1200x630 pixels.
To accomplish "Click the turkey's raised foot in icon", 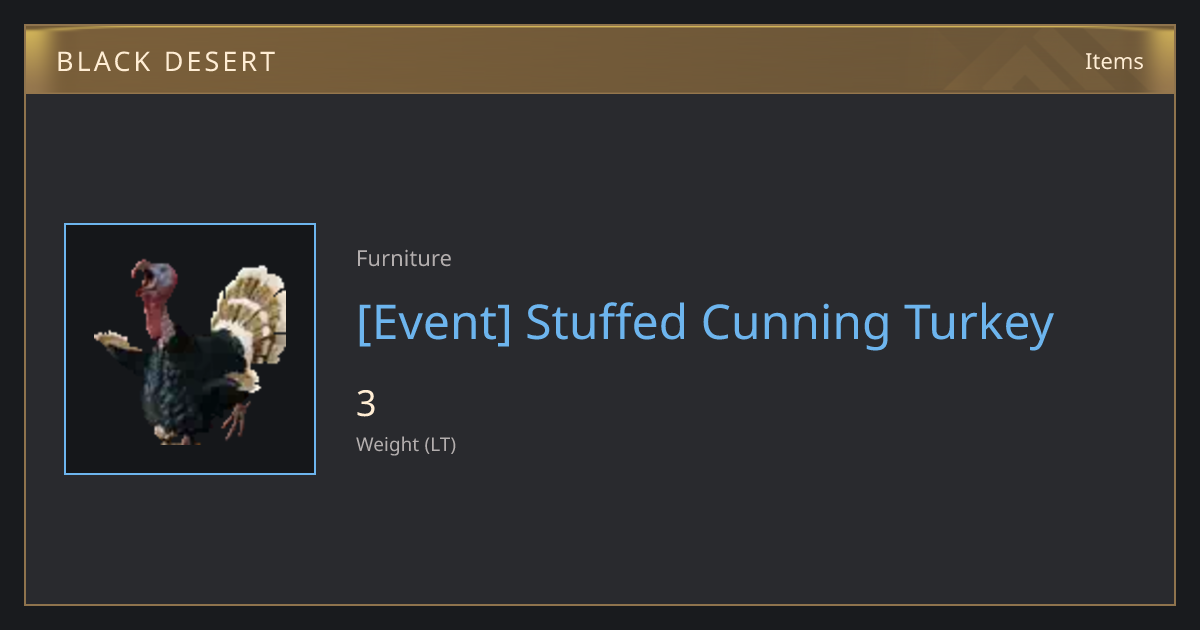I will pos(235,420).
